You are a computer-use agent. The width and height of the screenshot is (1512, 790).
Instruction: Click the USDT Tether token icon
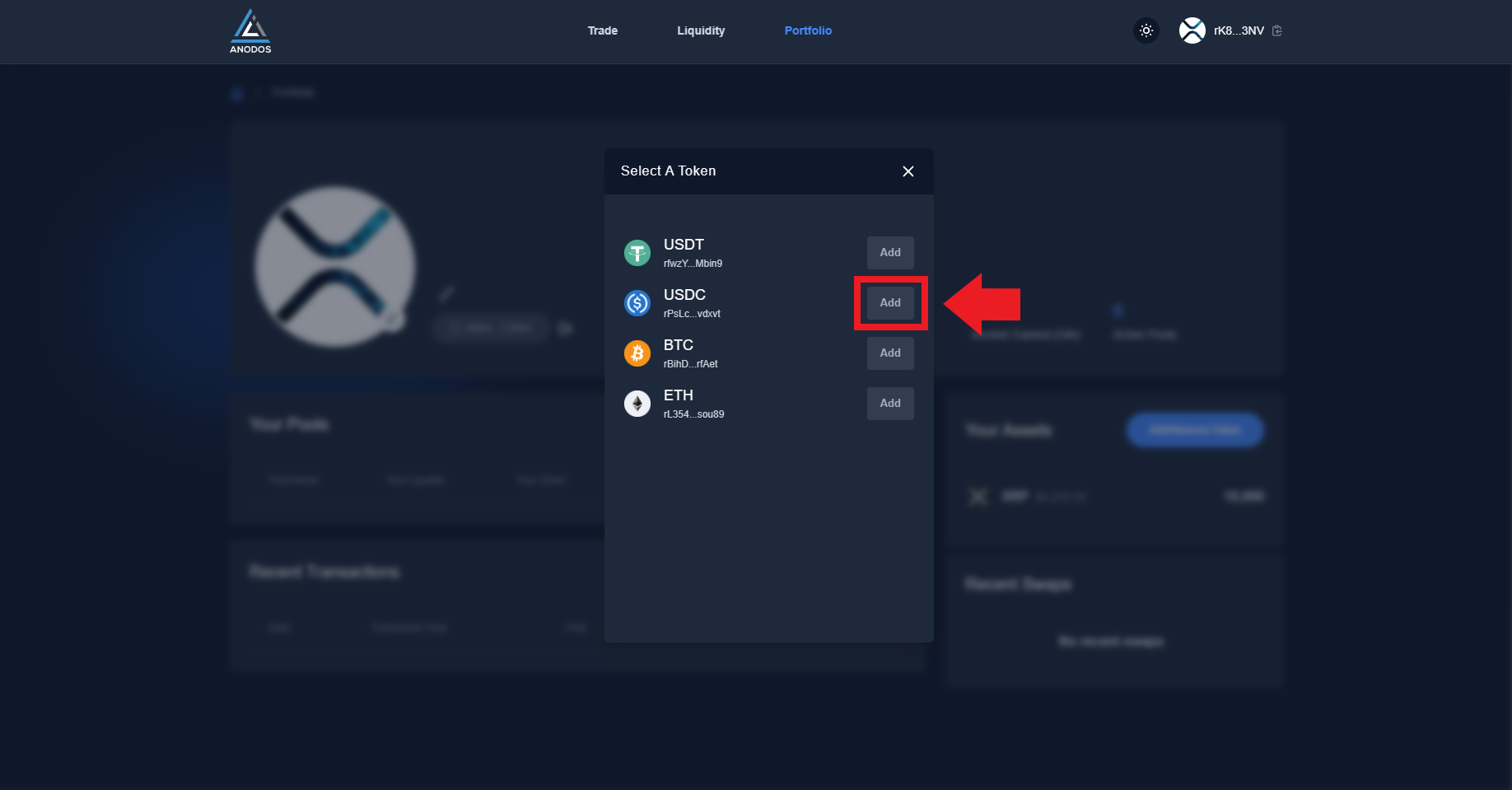click(637, 253)
